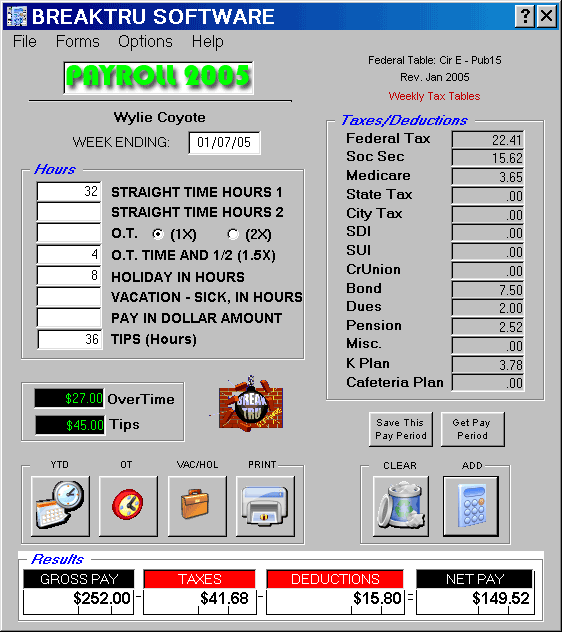
Task: Select the O.T. (1X) radio button
Action: point(158,234)
